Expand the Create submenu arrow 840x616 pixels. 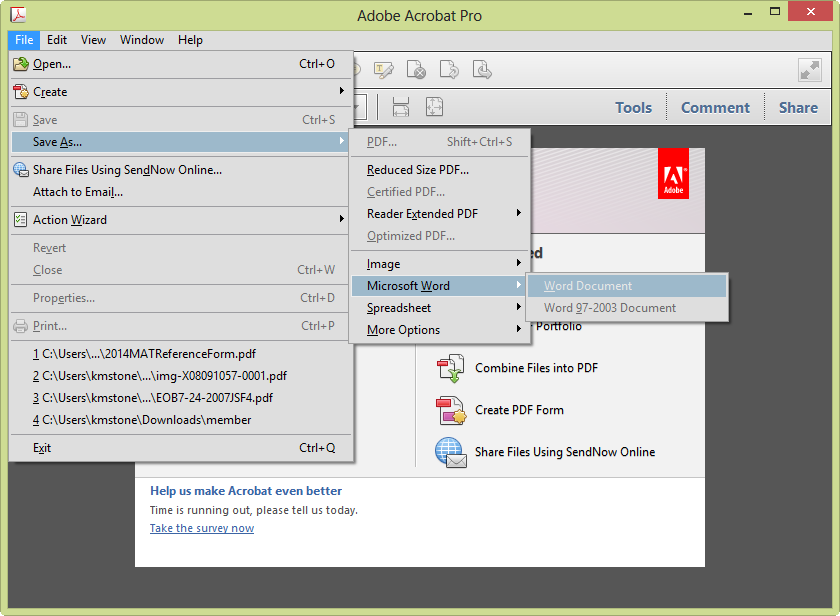[341, 91]
